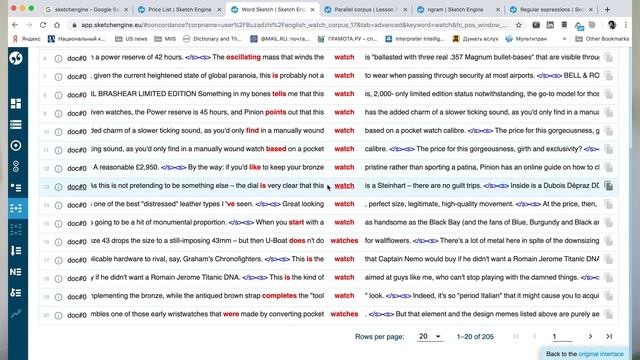The width and height of the screenshot is (640, 360).
Task: Click keyword 'watches' in 'converting pocket' row
Action: tap(344, 314)
